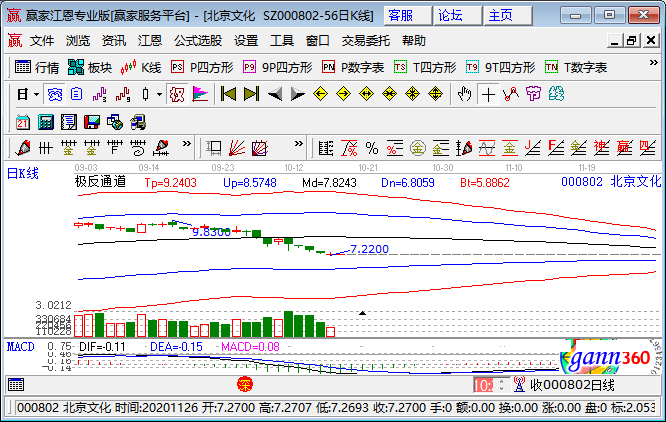Open the 公式选股 menu
The width and height of the screenshot is (666, 422).
pos(198,41)
